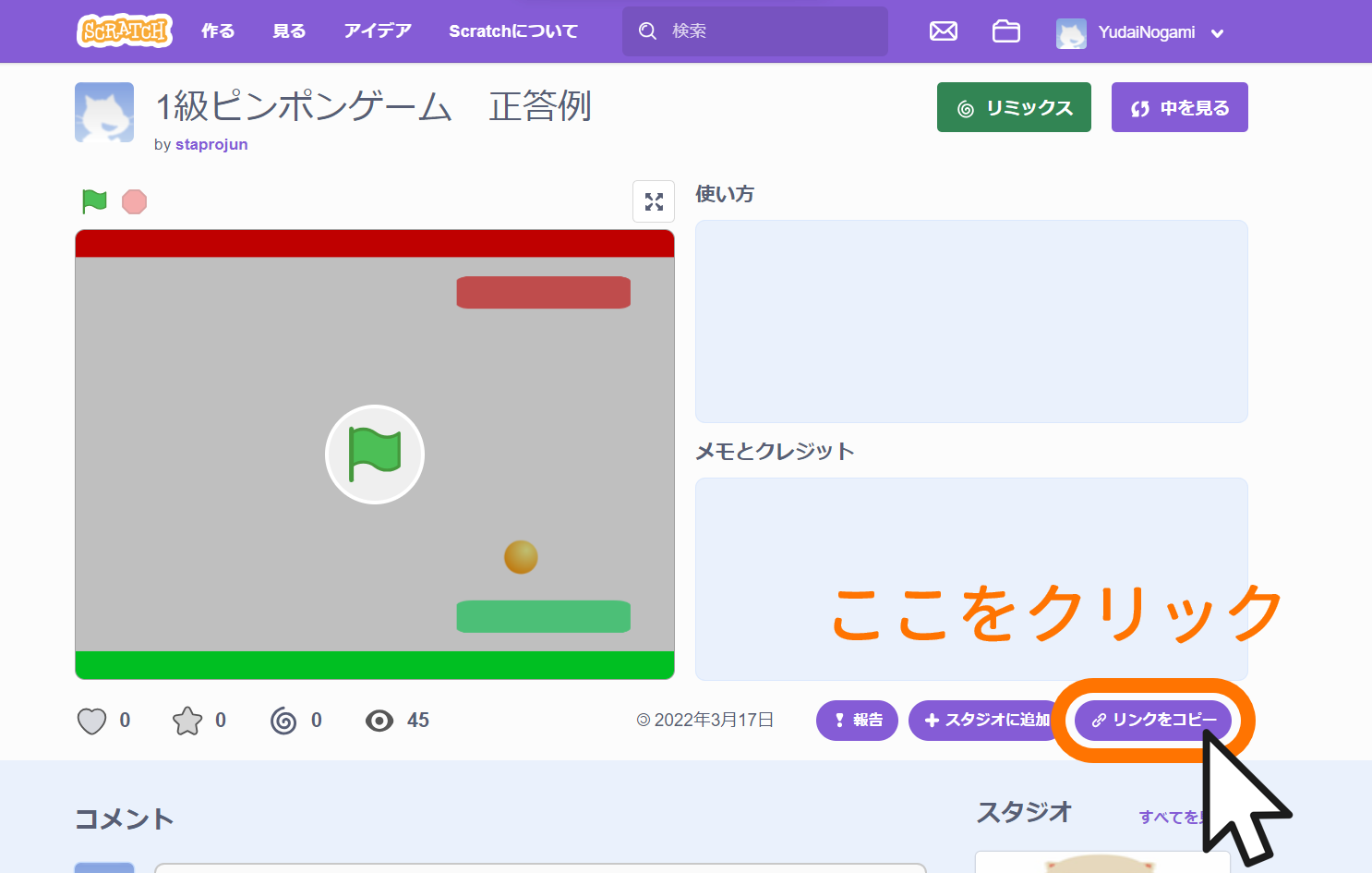Favorite the project with the star
This screenshot has height=873, width=1372.
189,720
